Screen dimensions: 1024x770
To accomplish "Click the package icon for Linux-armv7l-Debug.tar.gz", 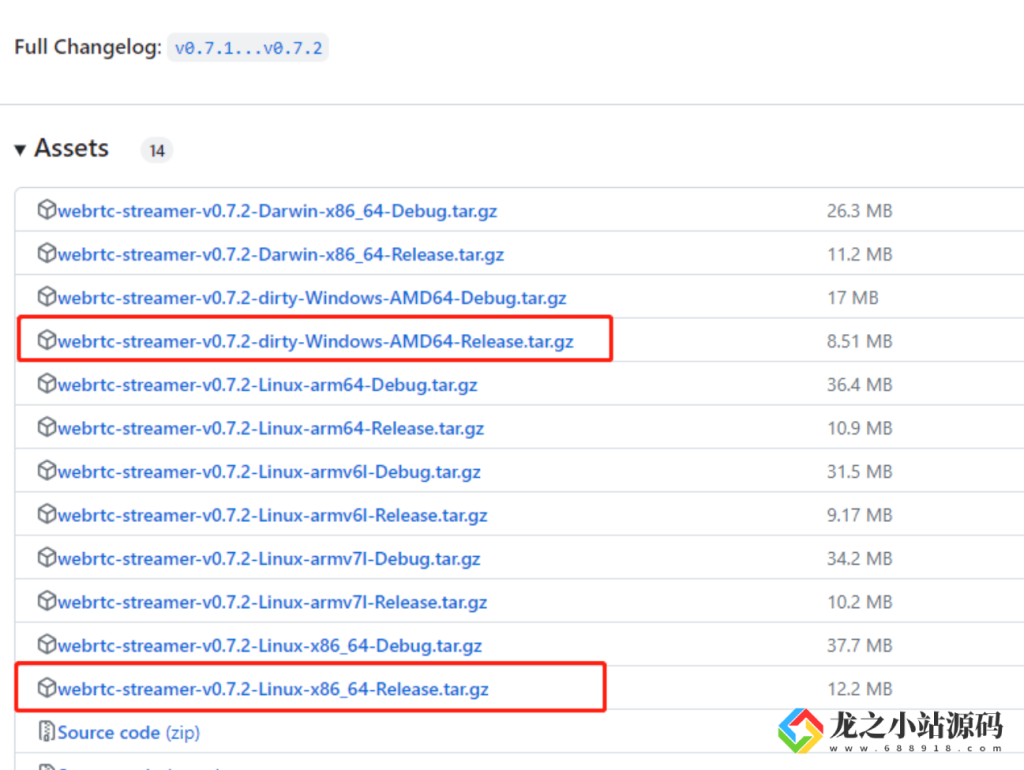I will [x=46, y=557].
